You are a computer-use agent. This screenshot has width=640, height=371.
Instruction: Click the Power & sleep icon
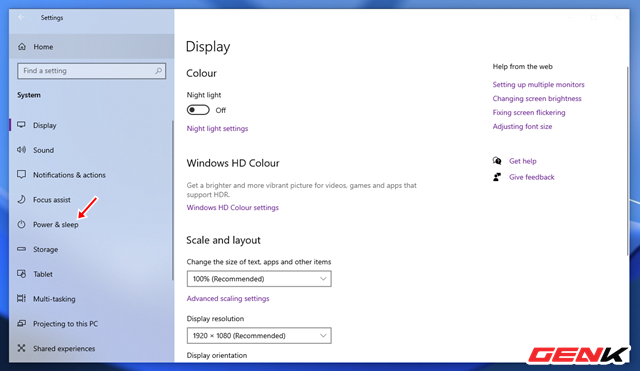point(22,224)
